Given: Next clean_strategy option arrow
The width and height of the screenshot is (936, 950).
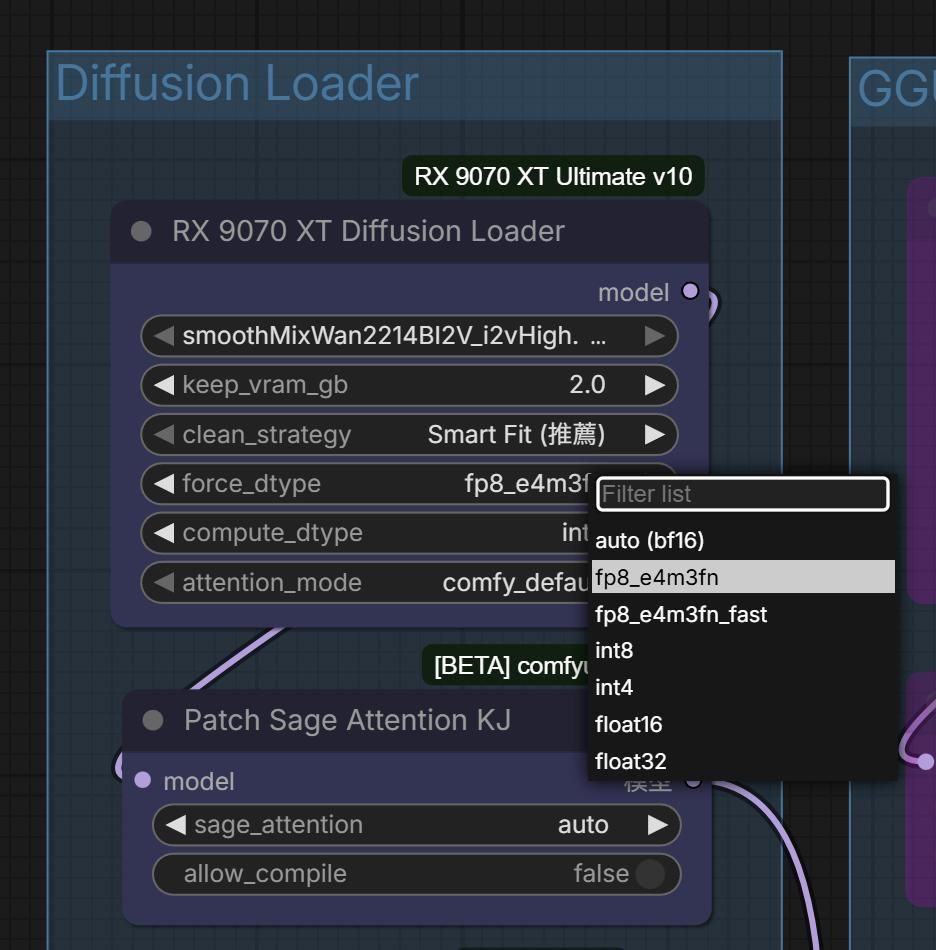Looking at the screenshot, I should (x=654, y=434).
